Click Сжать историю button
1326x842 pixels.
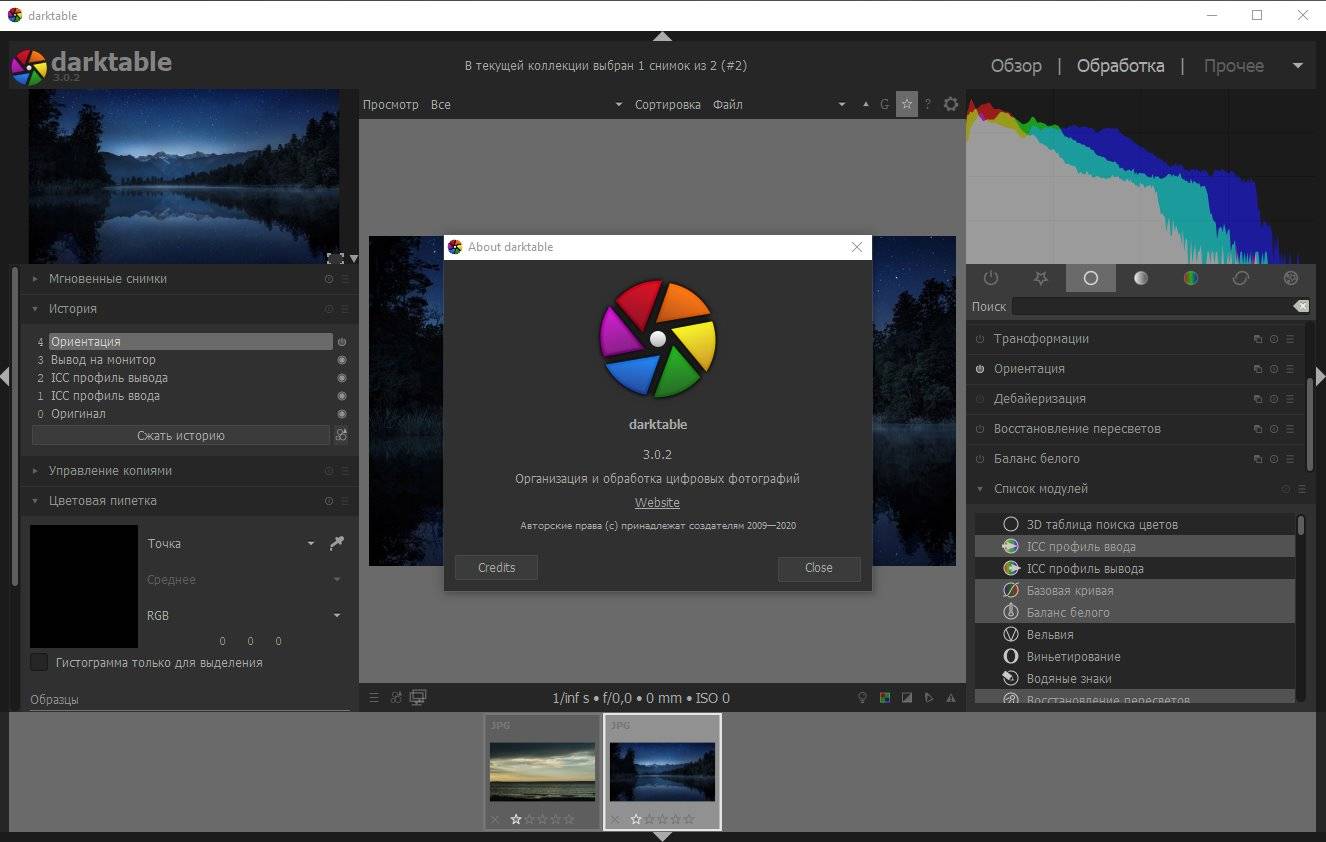(x=181, y=435)
